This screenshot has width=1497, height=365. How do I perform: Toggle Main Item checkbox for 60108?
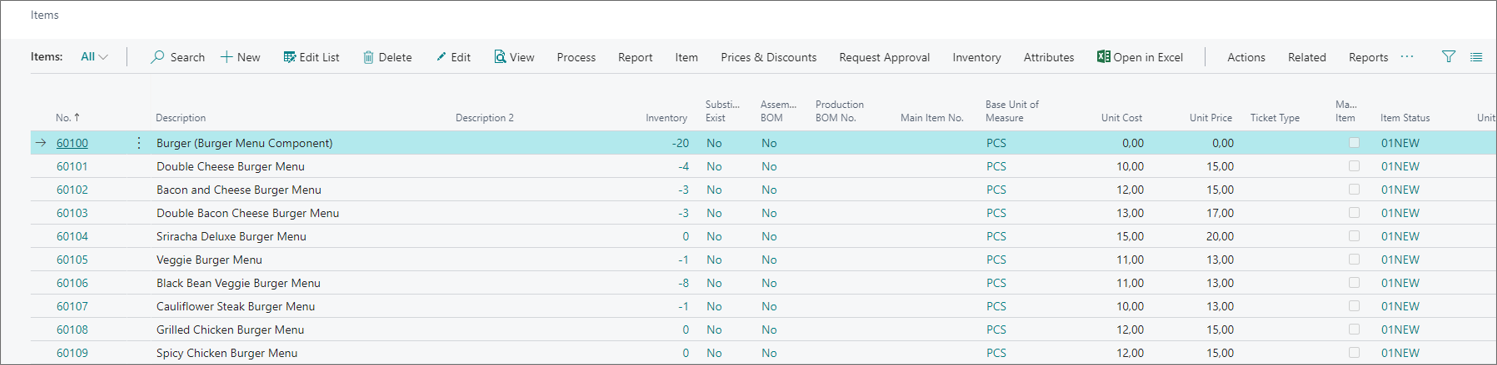point(1354,329)
